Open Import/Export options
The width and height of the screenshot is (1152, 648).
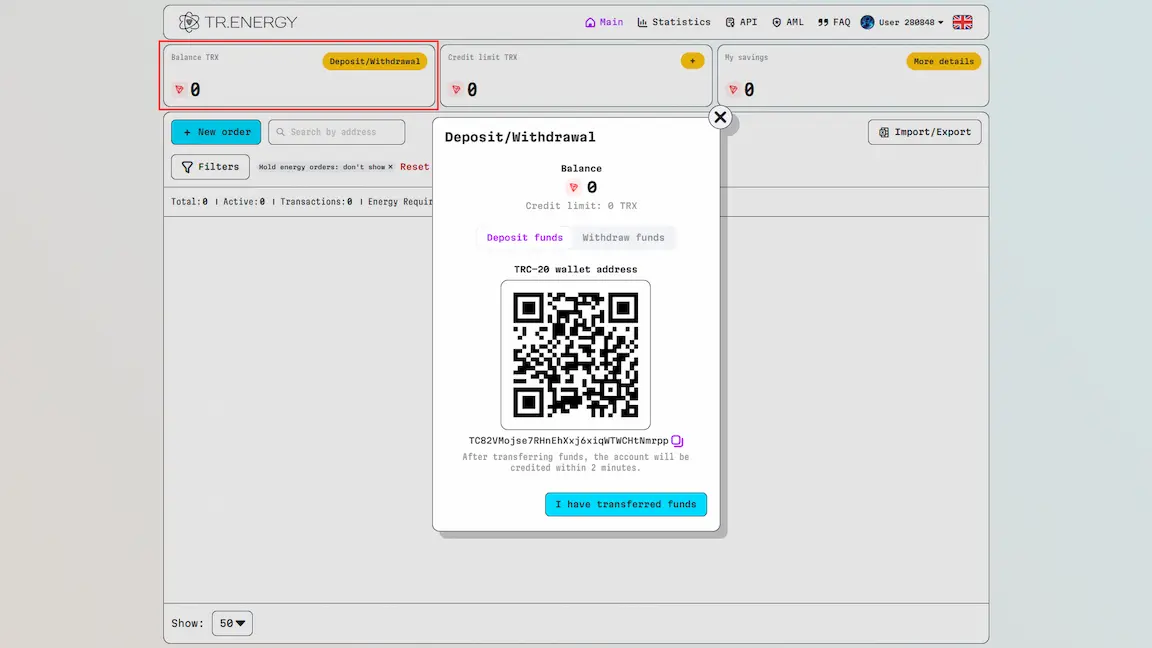pos(924,132)
